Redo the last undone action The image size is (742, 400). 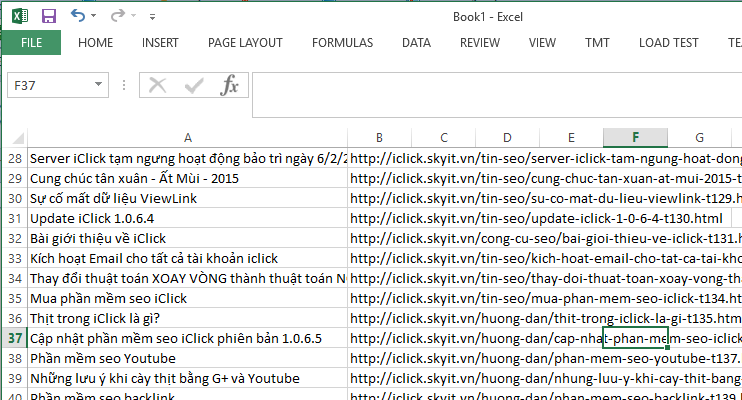[x=117, y=16]
